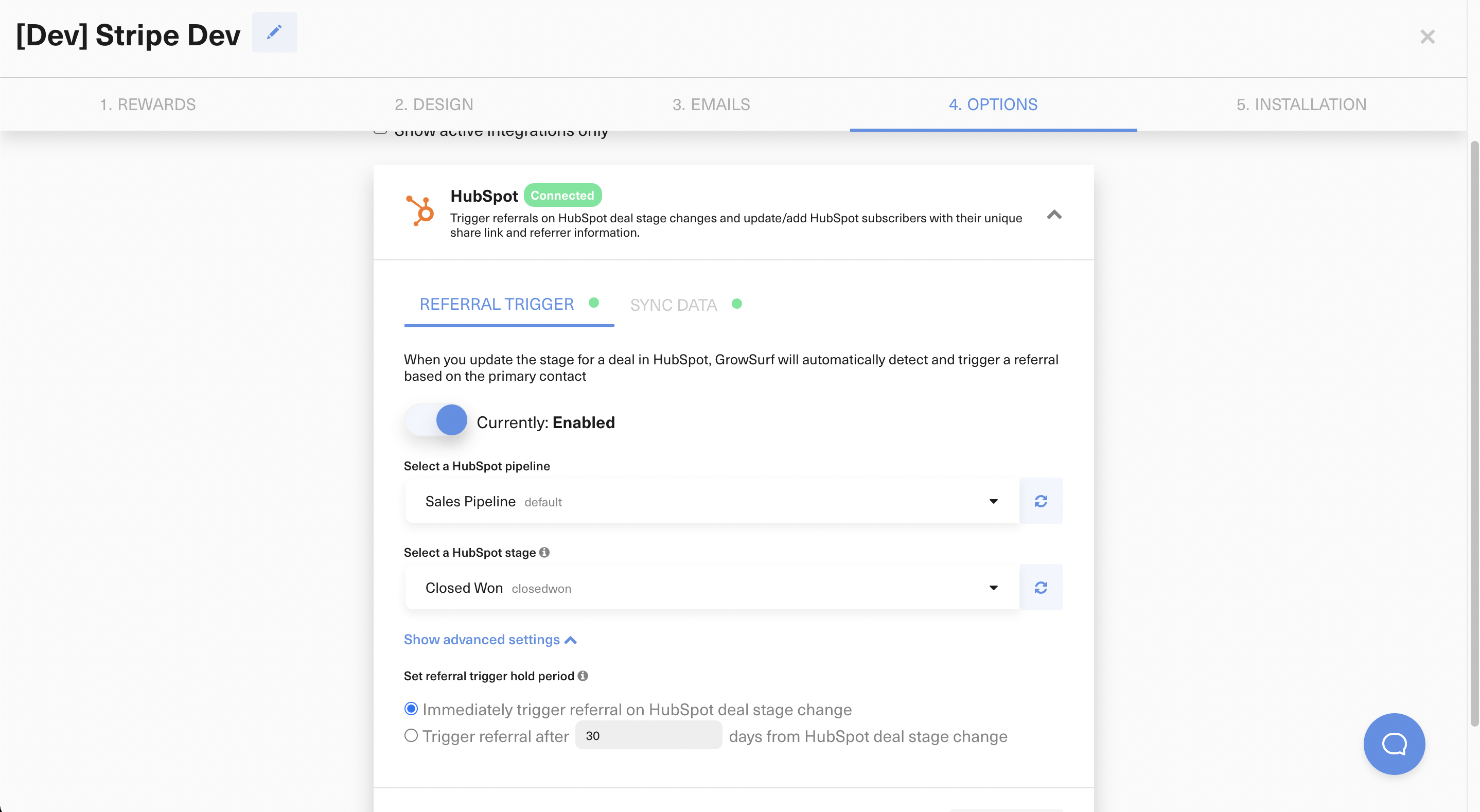The image size is (1480, 812).
Task: Click the X to close the campaign editor
Action: tap(1428, 36)
